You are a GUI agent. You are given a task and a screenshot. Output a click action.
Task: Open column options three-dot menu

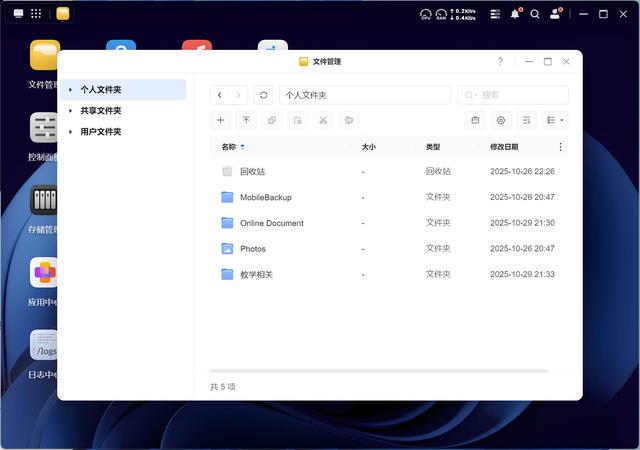click(x=560, y=147)
